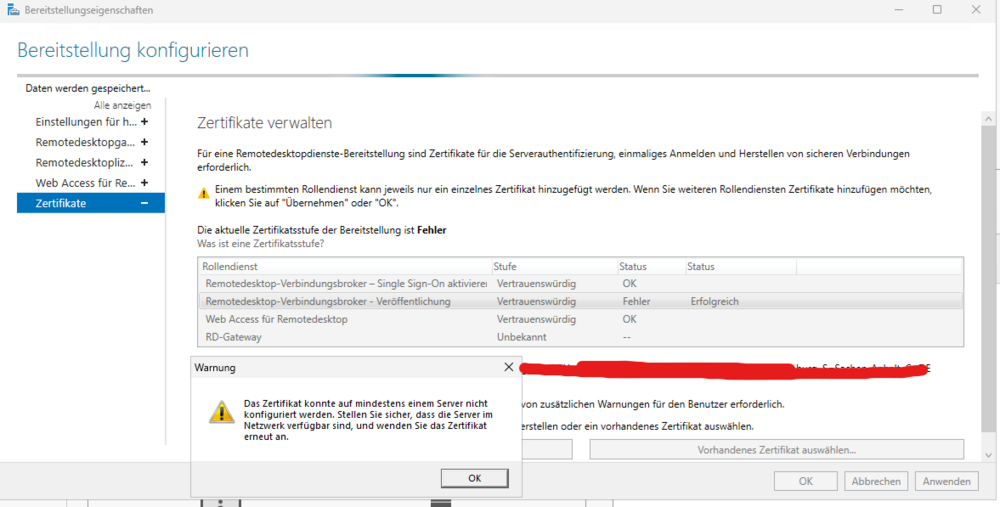This screenshot has width=1000, height=507.
Task: Select the Web Access für Remotedesktop row
Action: [276, 319]
